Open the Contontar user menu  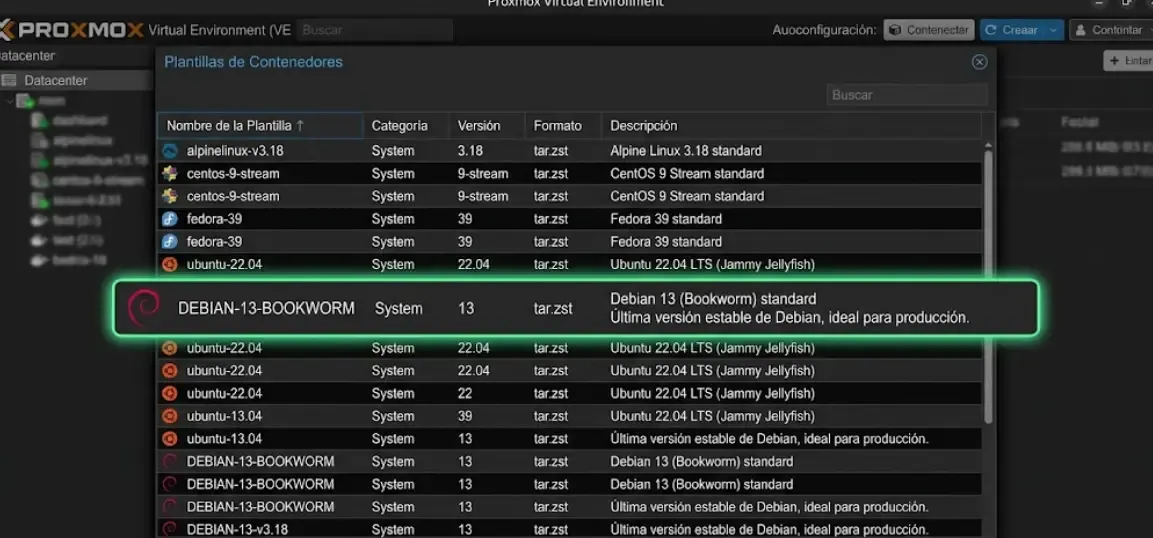click(x=1111, y=30)
